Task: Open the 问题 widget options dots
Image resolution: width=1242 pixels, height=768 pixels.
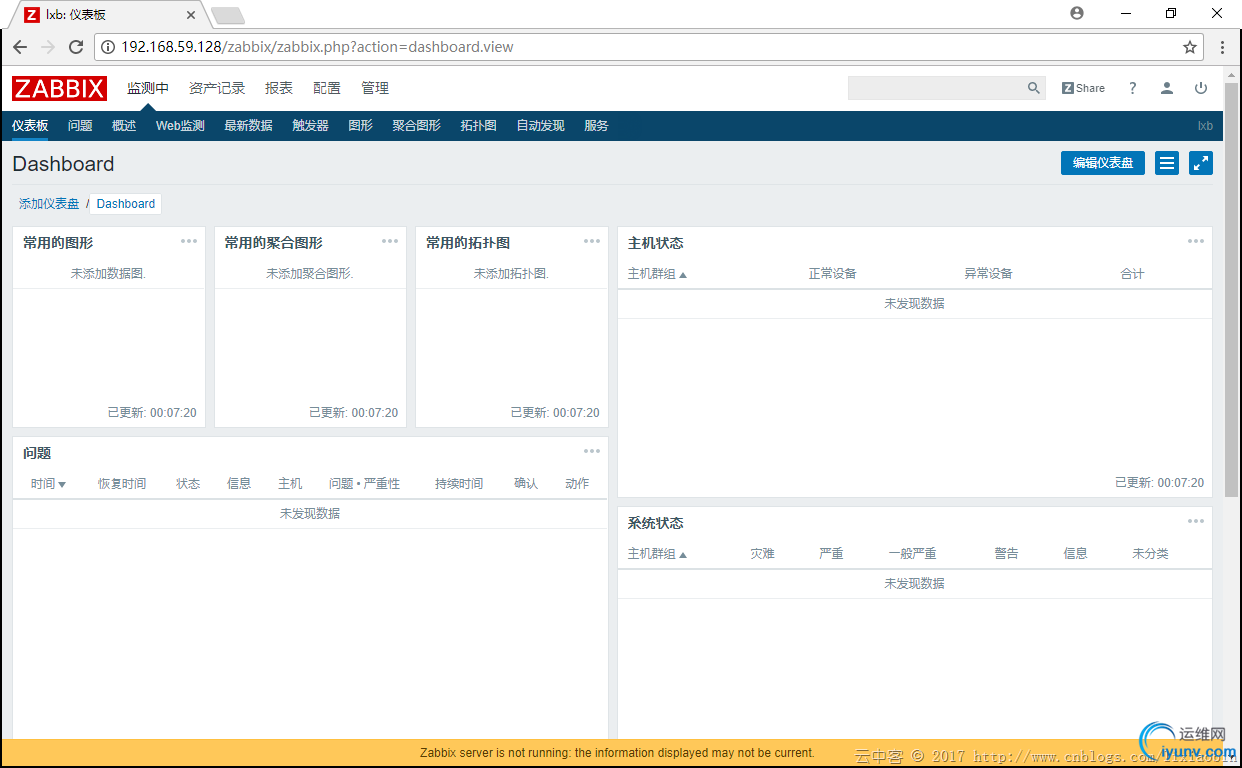Action: tap(592, 451)
